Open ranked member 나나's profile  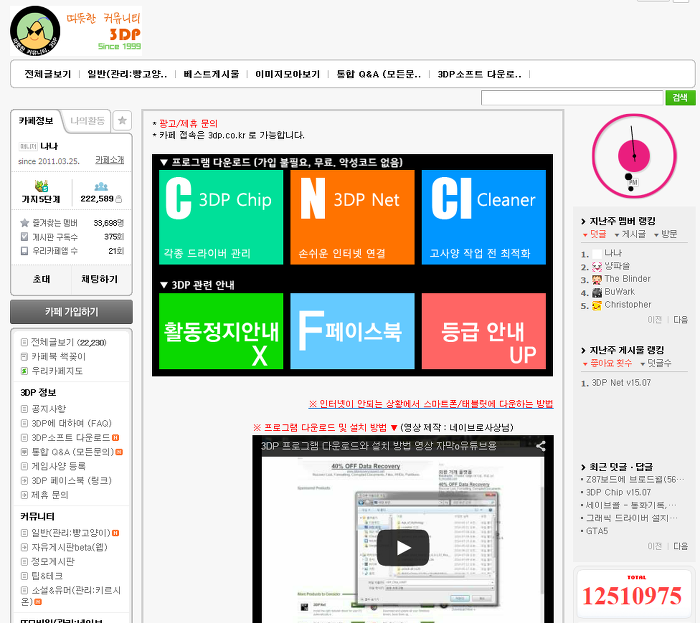tap(612, 253)
